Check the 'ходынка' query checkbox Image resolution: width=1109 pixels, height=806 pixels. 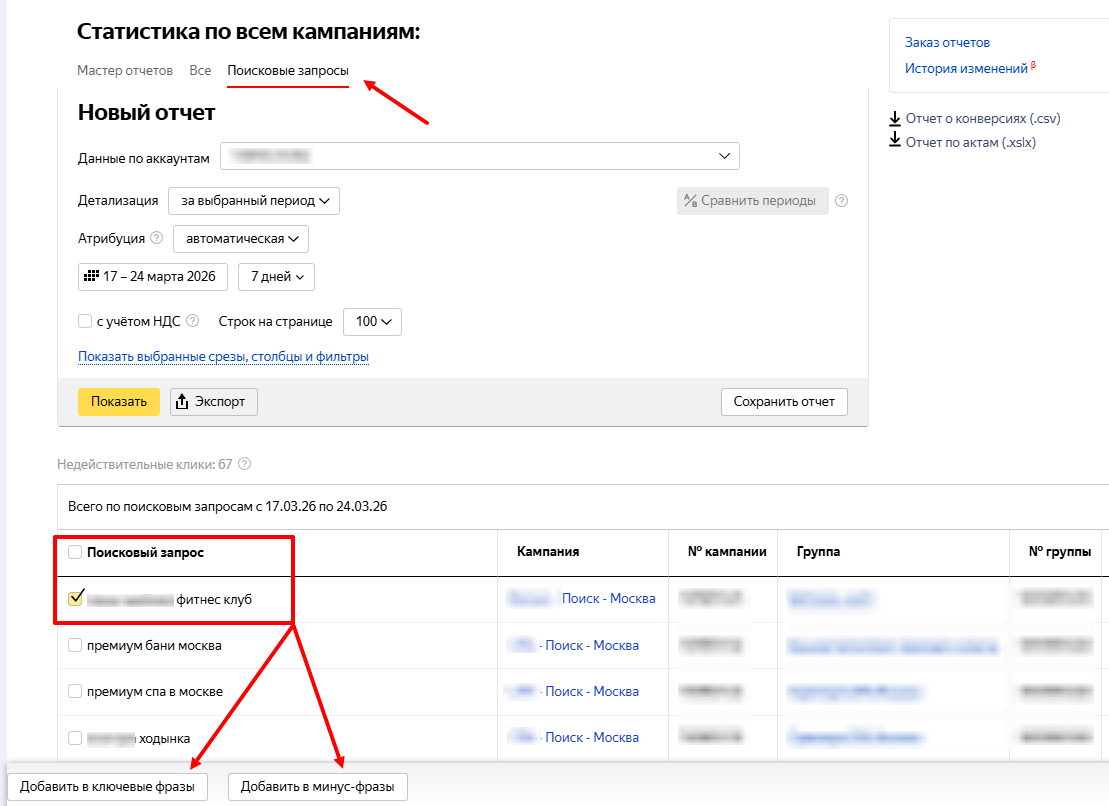[x=75, y=738]
